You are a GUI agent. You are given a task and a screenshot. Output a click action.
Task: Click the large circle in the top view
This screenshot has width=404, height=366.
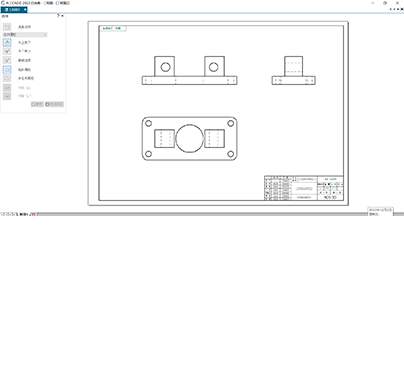pyautogui.click(x=189, y=138)
